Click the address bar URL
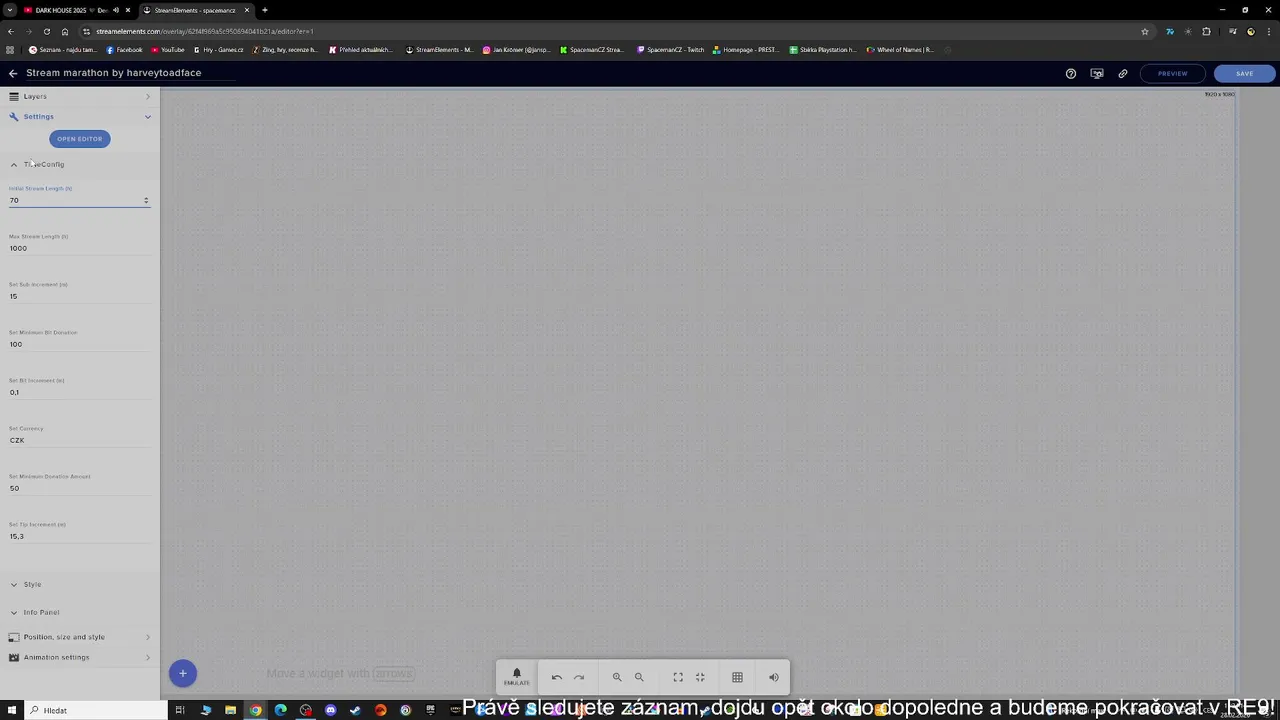This screenshot has width=1280, height=720. pos(204,31)
